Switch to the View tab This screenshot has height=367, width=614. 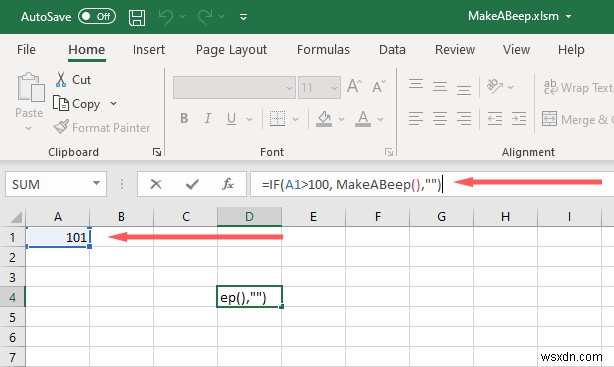point(516,49)
